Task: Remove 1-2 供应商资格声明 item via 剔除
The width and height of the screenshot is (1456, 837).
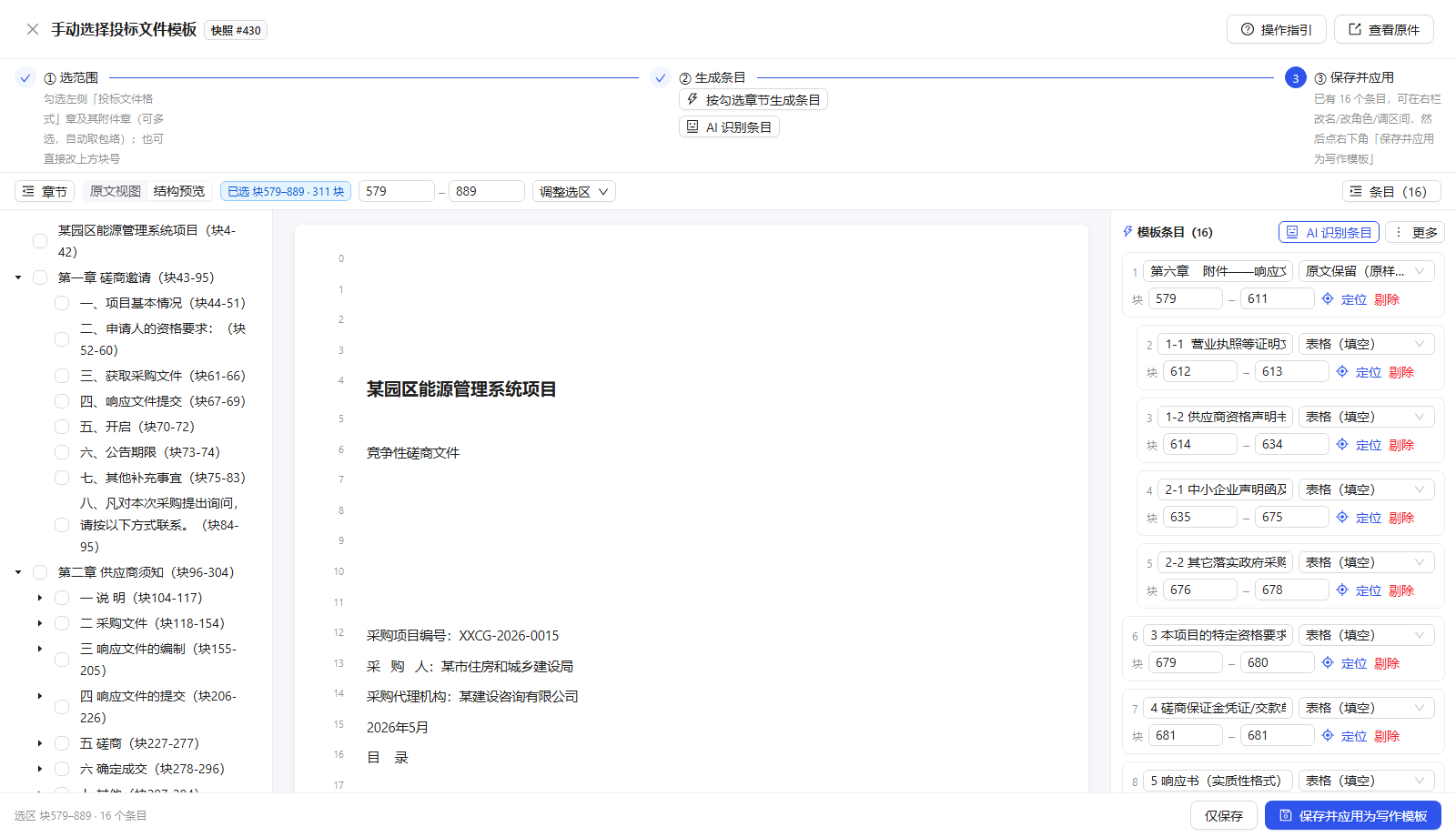Action: point(1401,445)
